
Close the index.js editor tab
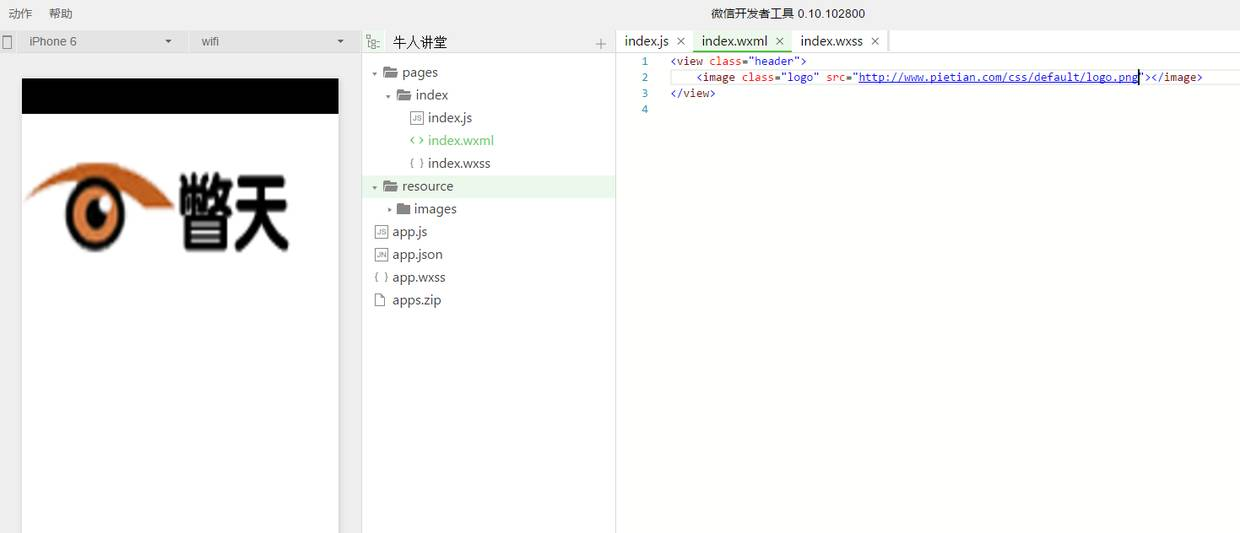coord(681,42)
